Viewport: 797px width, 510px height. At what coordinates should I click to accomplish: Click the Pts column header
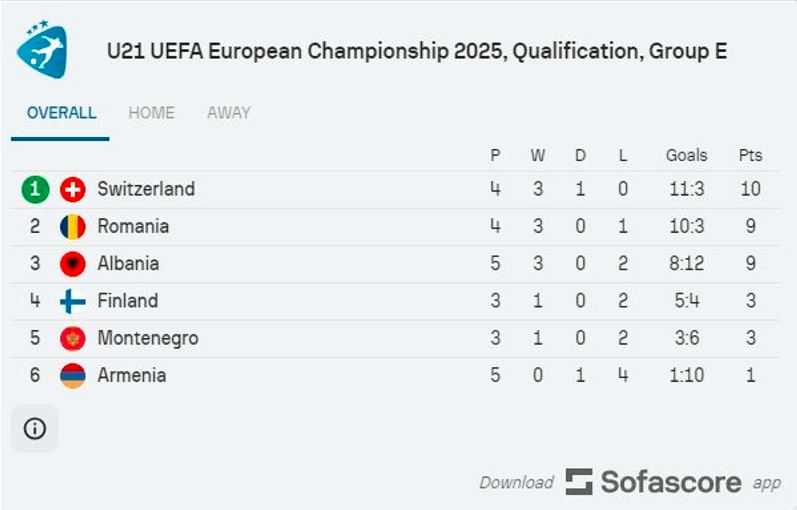[x=750, y=155]
